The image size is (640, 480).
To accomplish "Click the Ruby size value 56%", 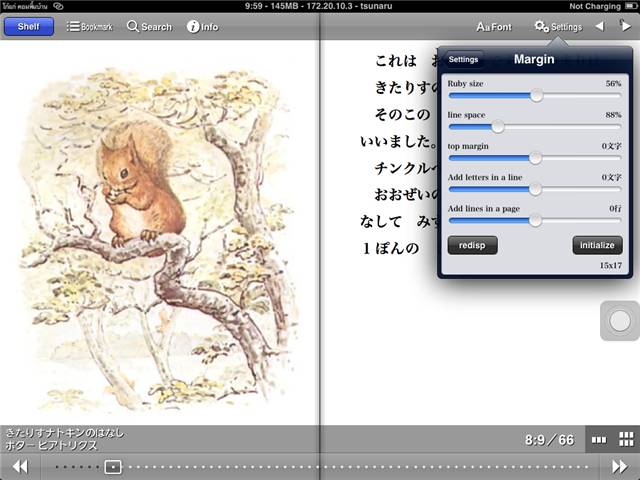I will coord(613,83).
